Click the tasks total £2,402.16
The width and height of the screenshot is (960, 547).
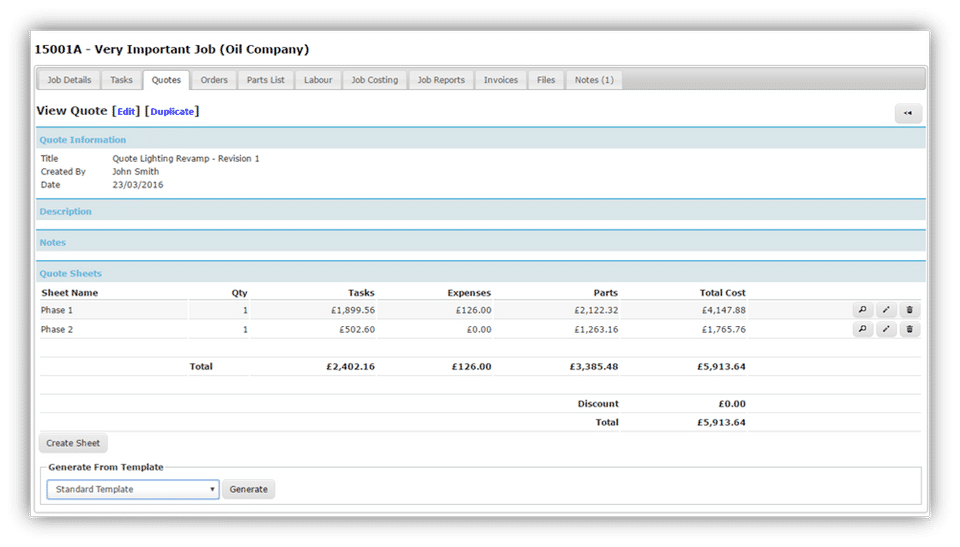point(350,366)
